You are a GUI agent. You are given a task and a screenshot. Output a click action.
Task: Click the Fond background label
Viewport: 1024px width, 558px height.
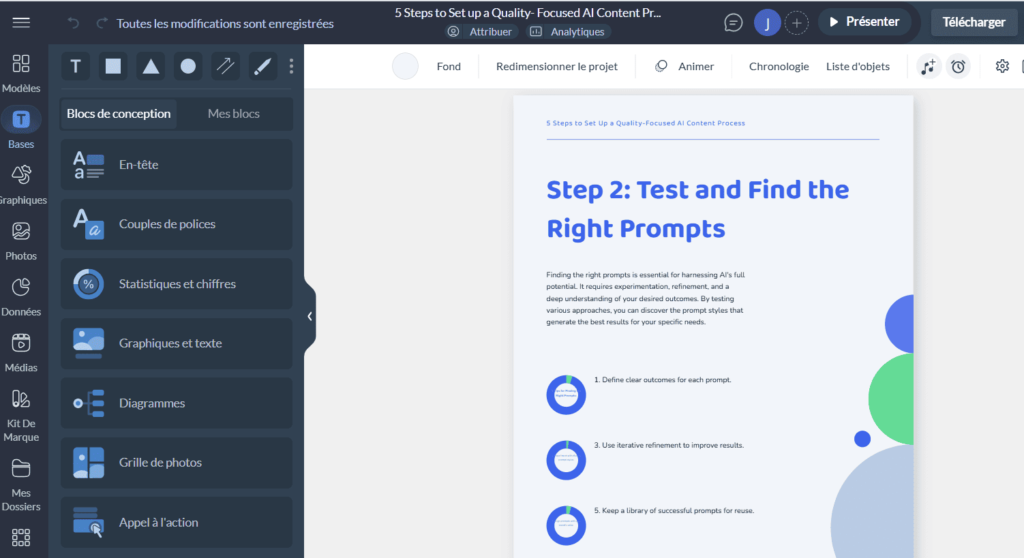[x=449, y=66]
